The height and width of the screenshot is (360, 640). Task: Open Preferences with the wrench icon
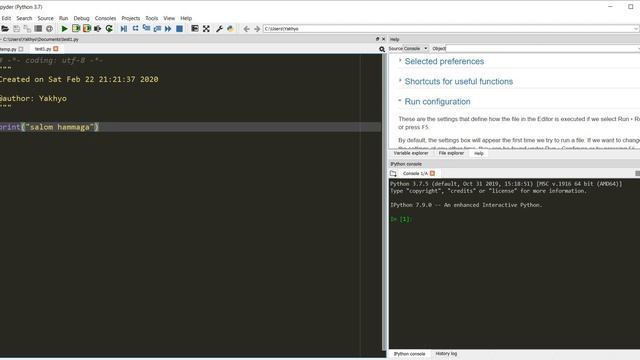219,29
